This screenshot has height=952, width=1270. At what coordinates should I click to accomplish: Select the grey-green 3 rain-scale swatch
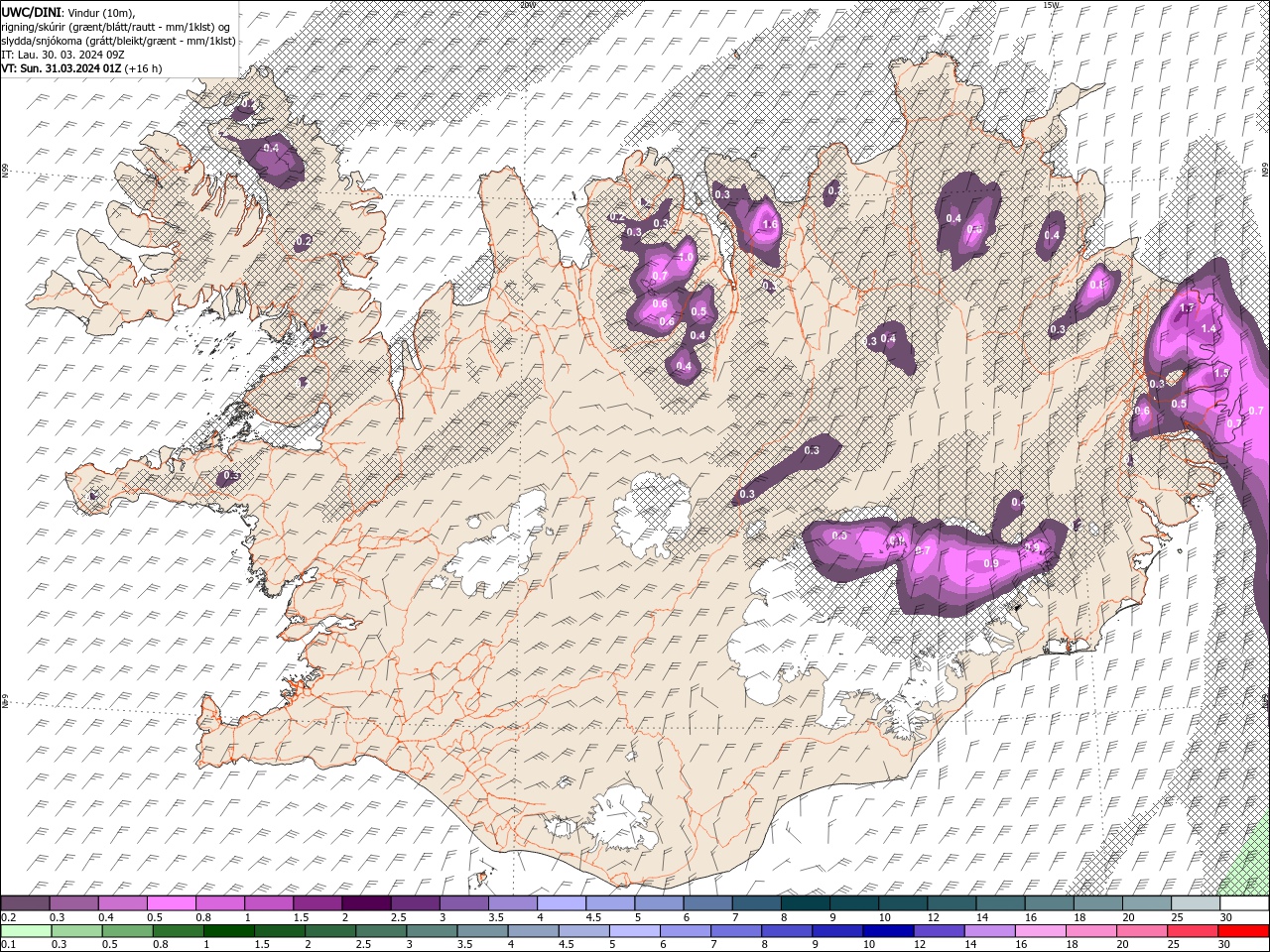coord(431,931)
